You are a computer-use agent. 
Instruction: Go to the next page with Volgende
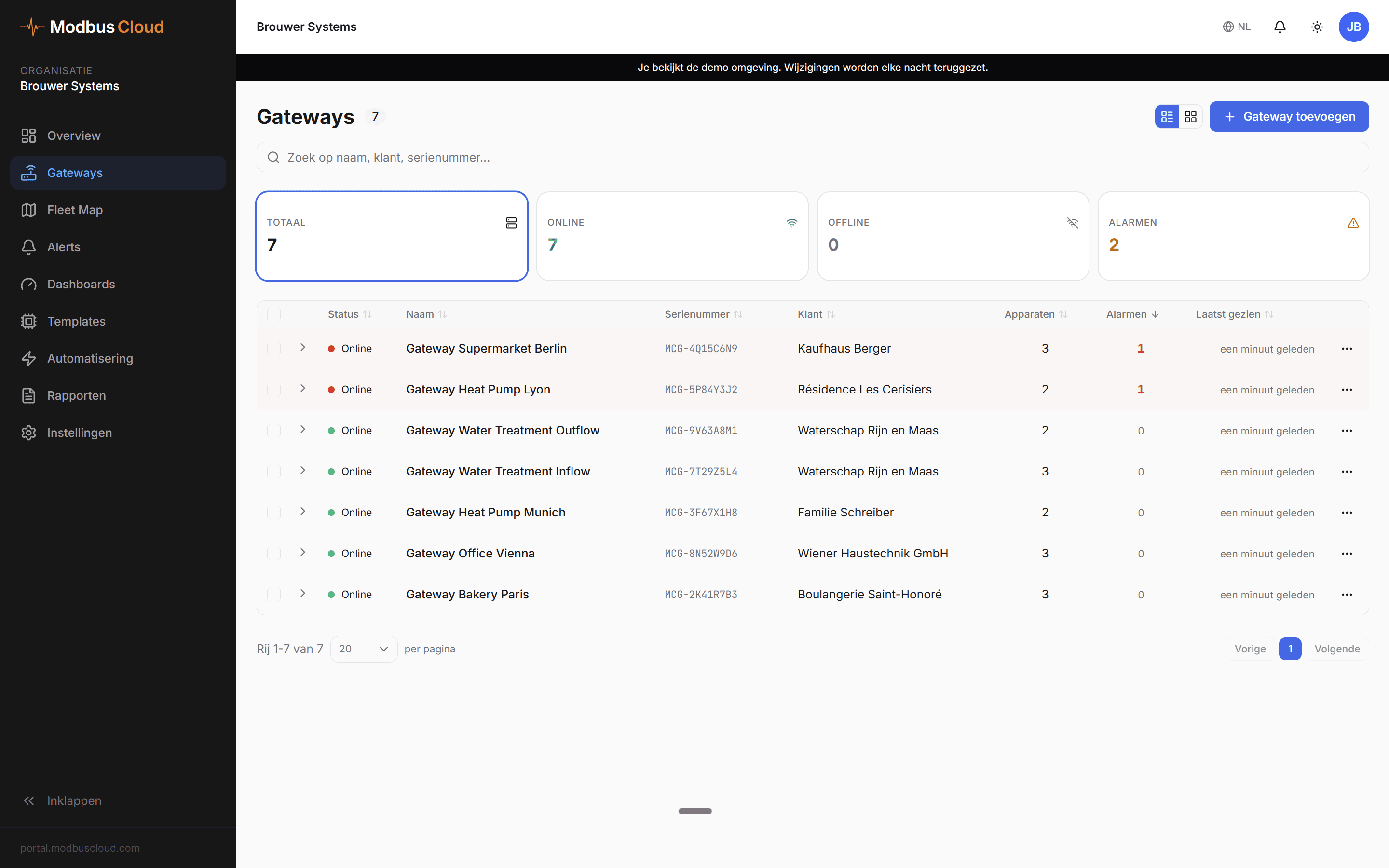(1337, 648)
